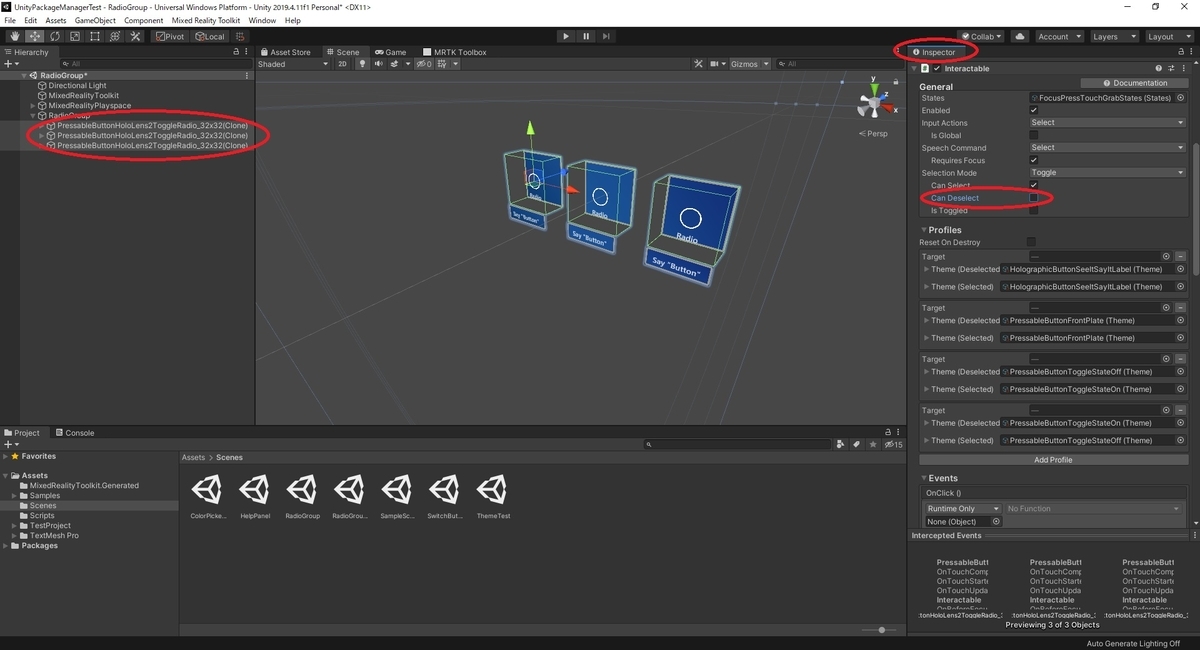Expand the MixedRealityPlayspace object

click(x=33, y=106)
